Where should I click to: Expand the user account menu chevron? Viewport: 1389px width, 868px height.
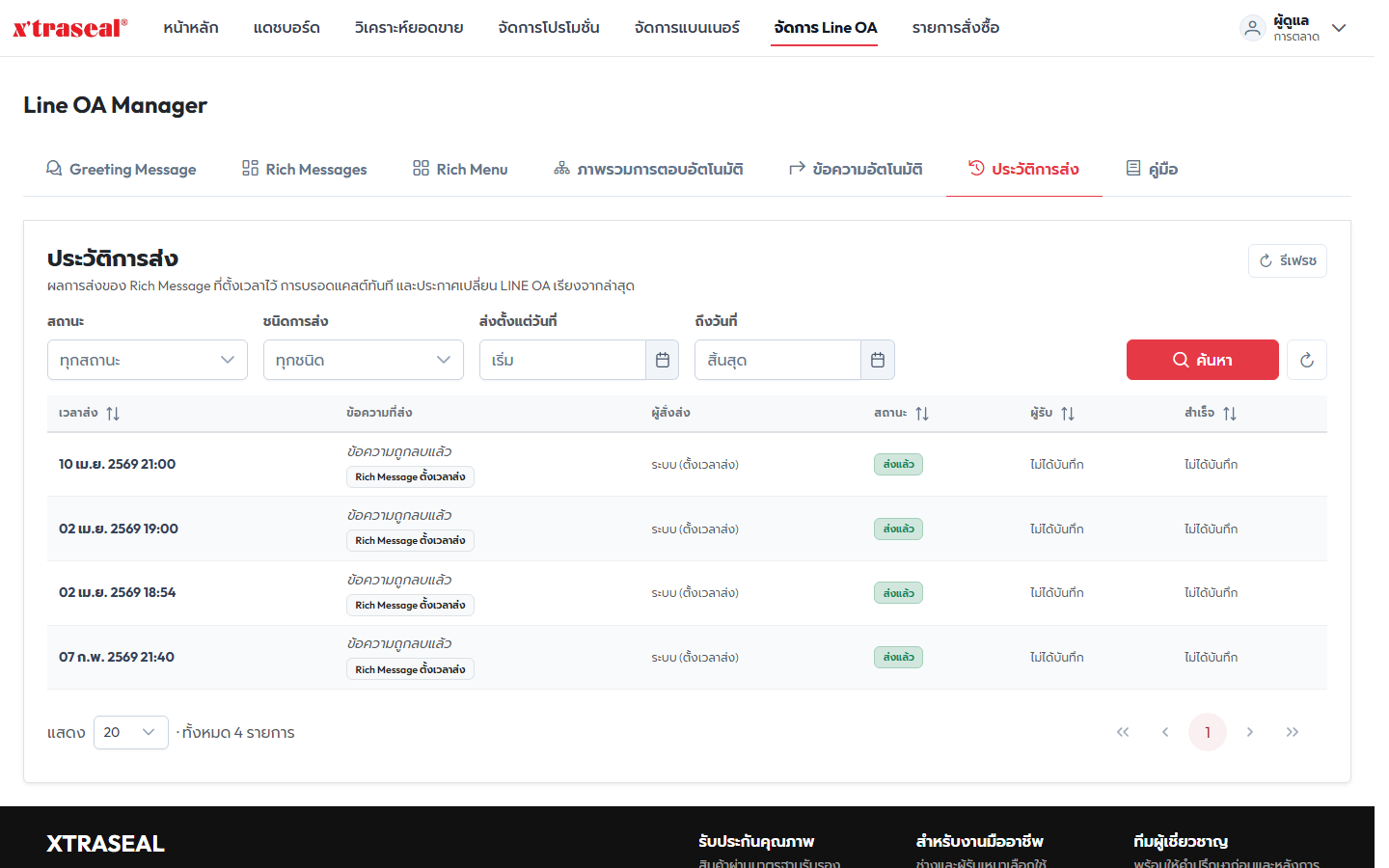(1339, 28)
